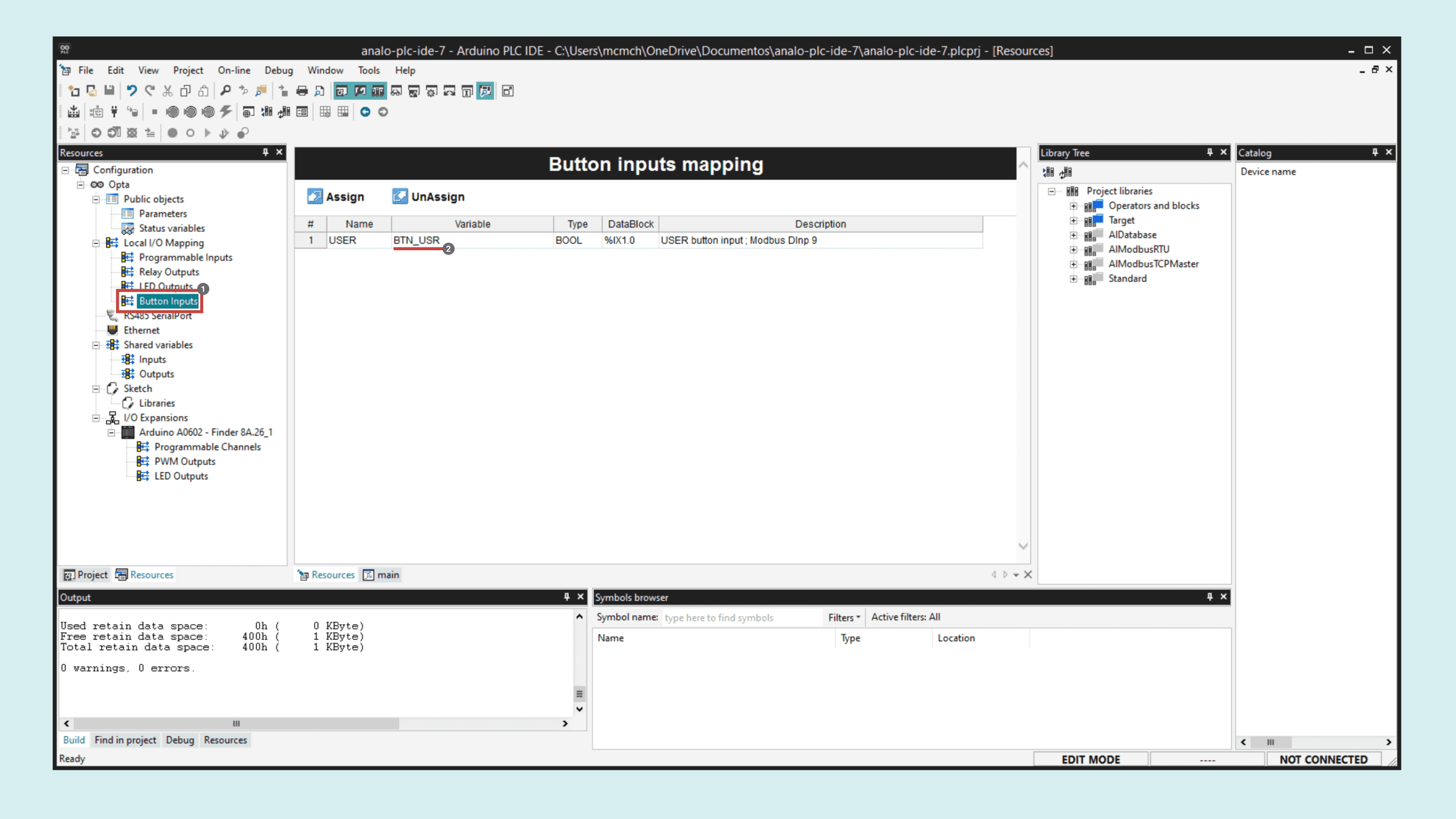Click the Assign button
1456x819 pixels.
click(x=337, y=196)
